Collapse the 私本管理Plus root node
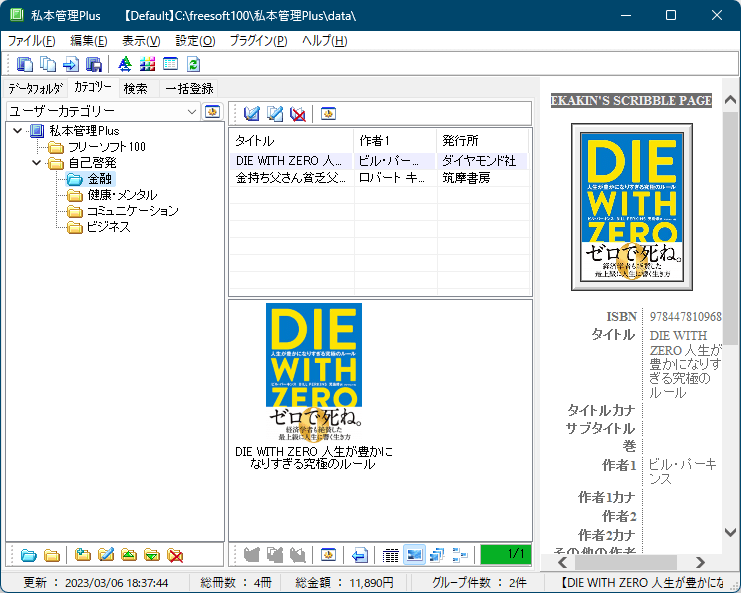This screenshot has width=741, height=593. [x=18, y=131]
